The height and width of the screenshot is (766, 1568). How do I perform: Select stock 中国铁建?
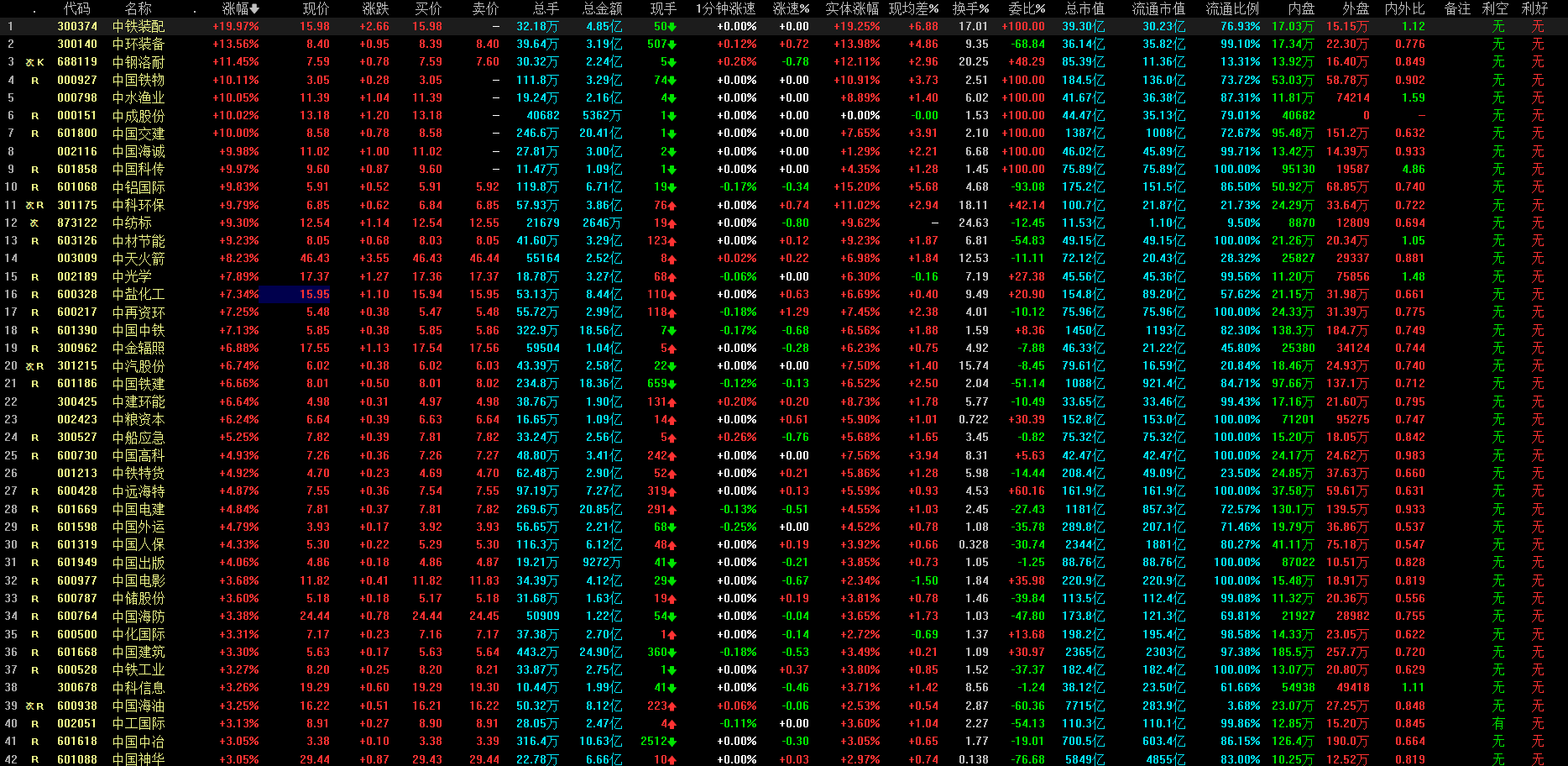coord(139,384)
